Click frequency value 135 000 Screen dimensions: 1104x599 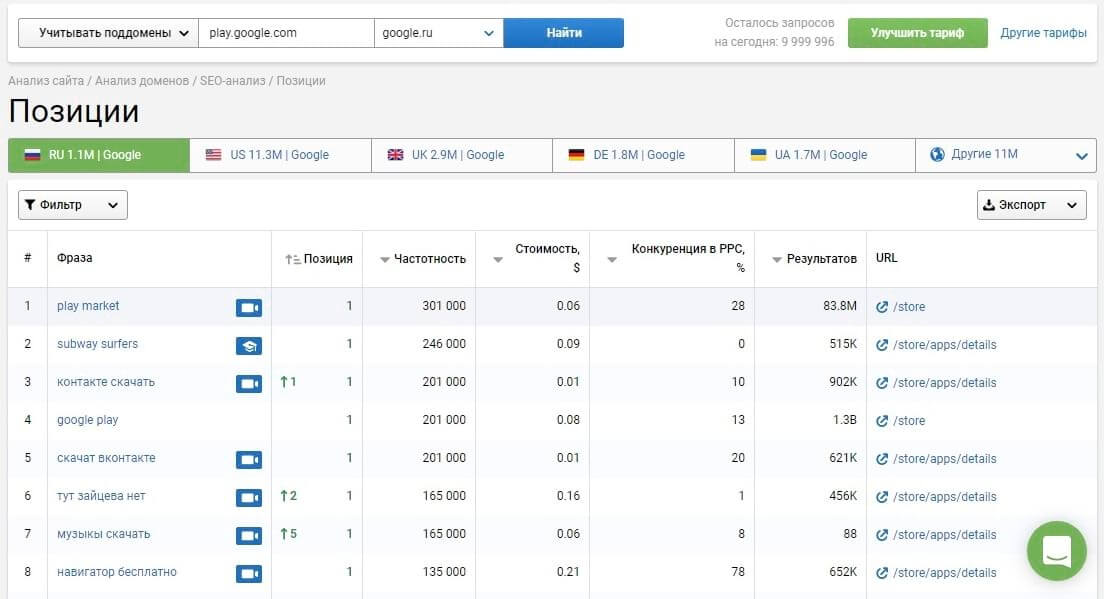(x=444, y=572)
